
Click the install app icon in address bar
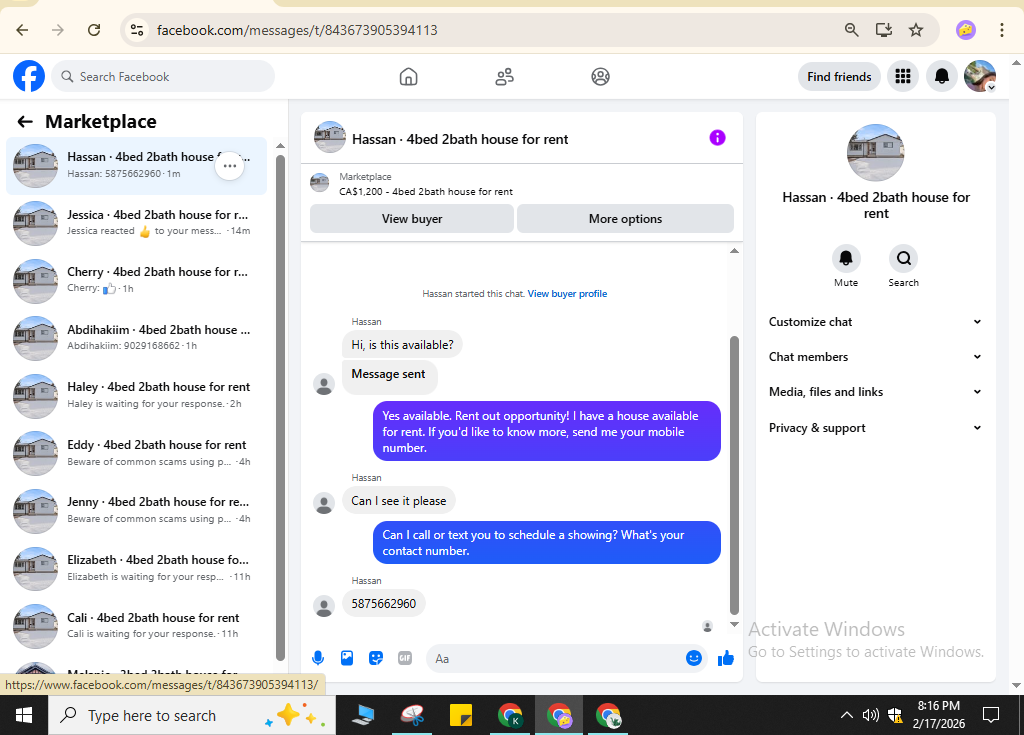tap(884, 30)
